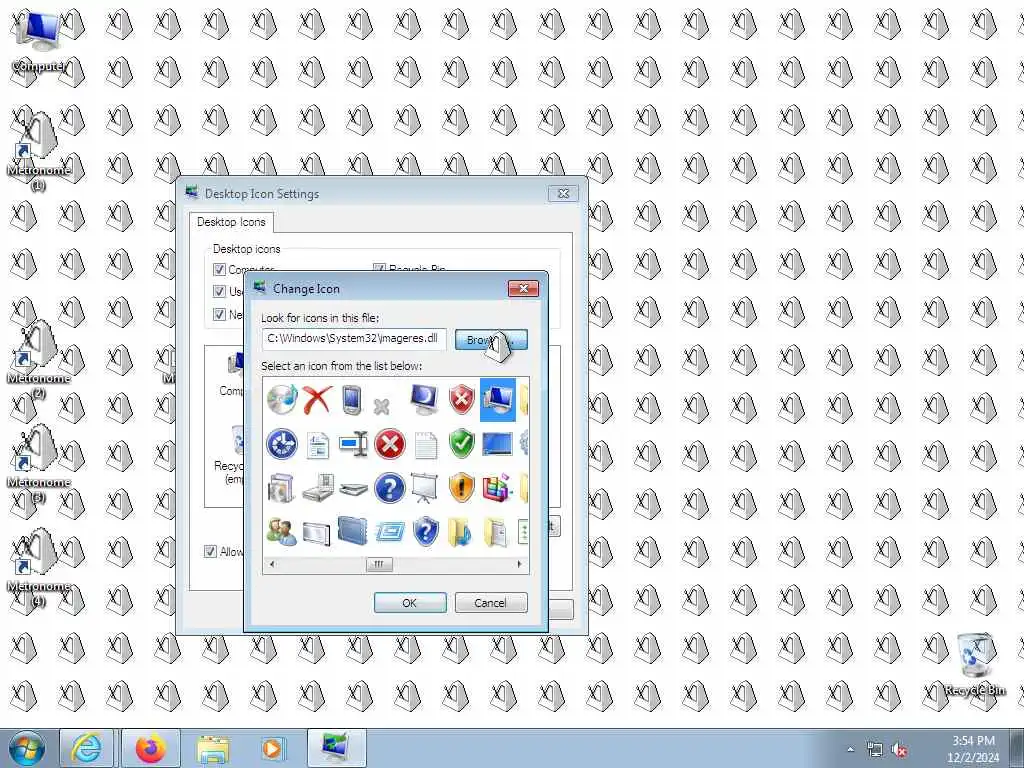Image resolution: width=1024 pixels, height=768 pixels.
Task: Click the icon file path text field
Action: pyautogui.click(x=354, y=338)
